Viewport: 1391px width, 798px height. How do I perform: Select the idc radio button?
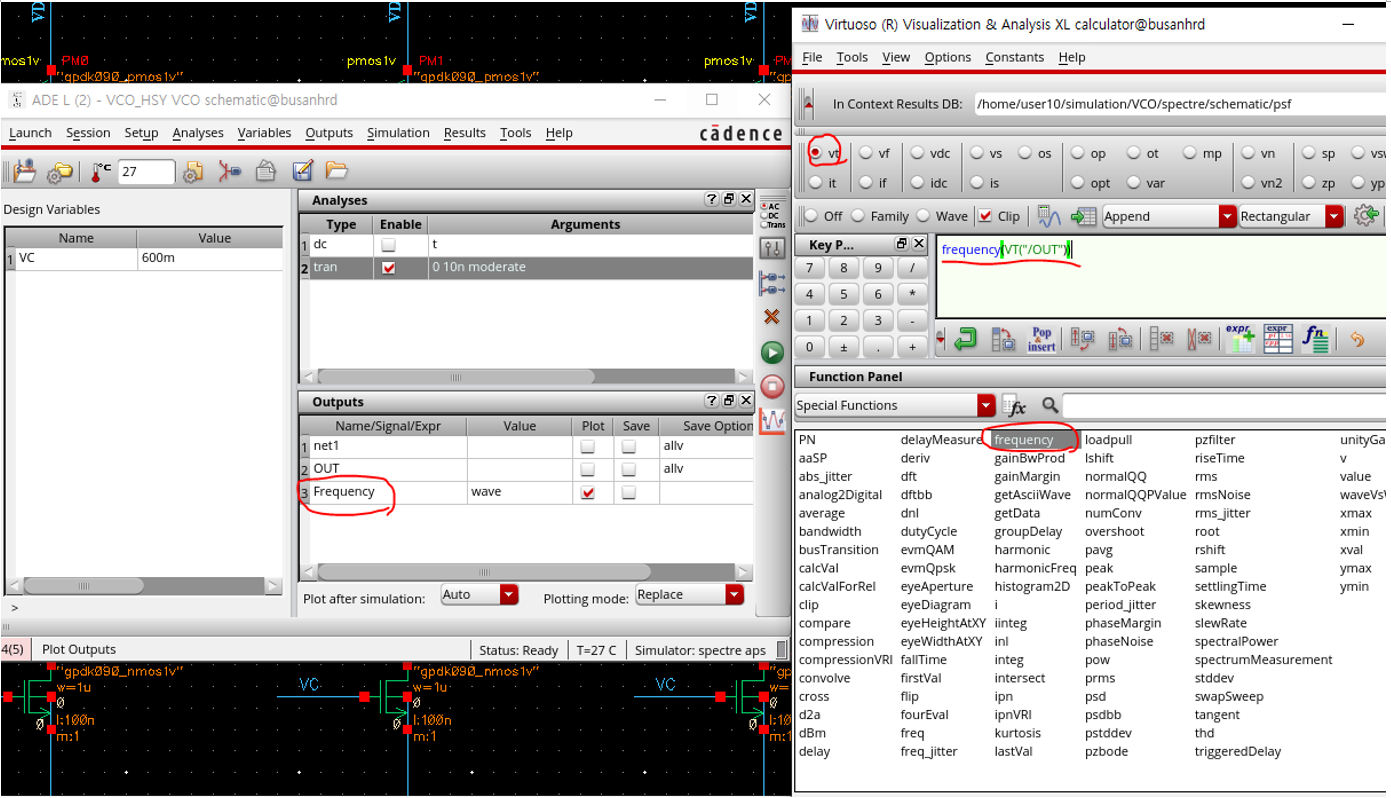(918, 183)
